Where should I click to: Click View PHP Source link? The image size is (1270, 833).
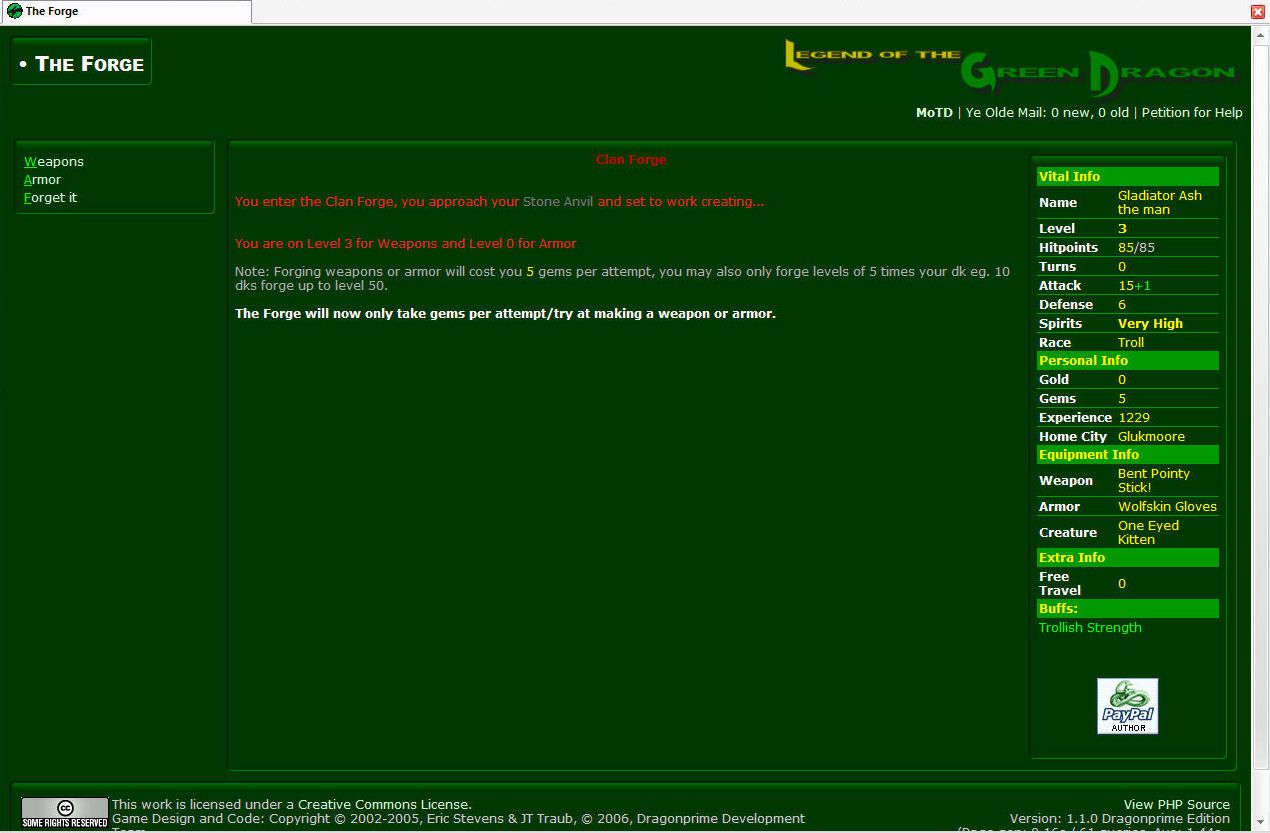click(x=1176, y=804)
